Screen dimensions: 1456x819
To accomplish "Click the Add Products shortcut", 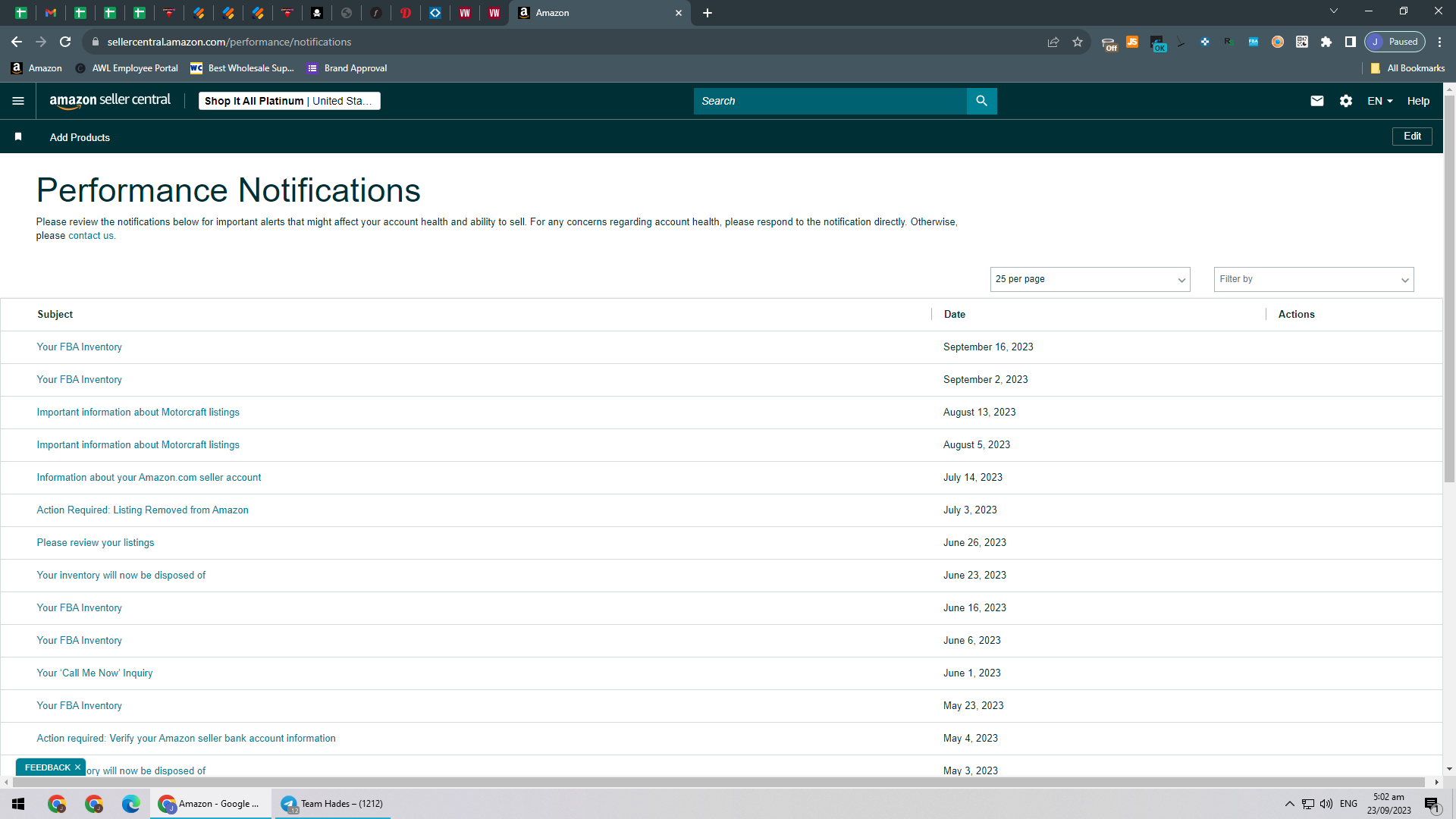I will click(x=80, y=137).
